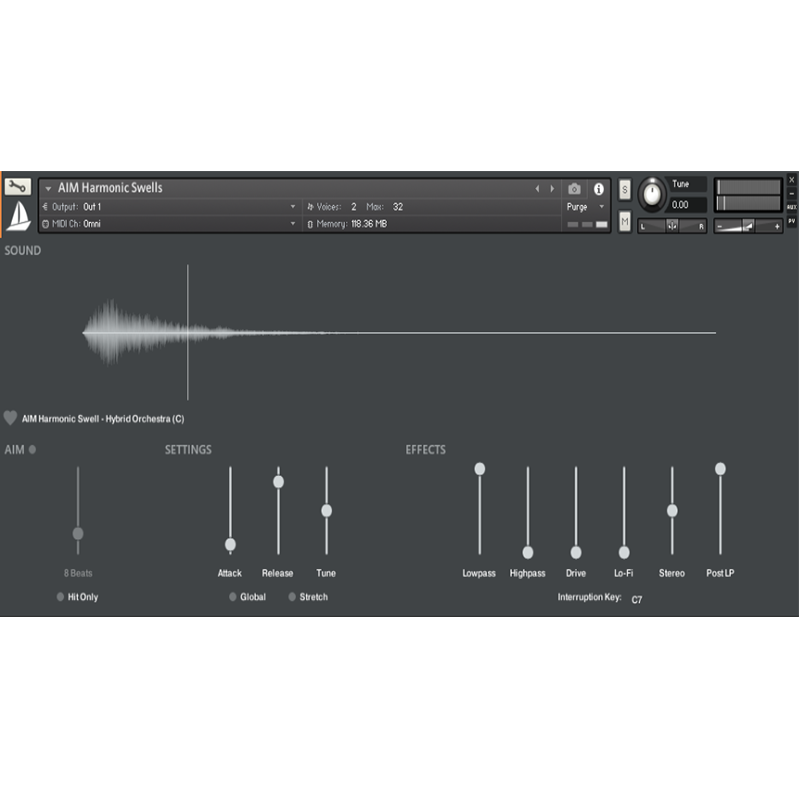This screenshot has height=800, width=800.
Task: Click the AIM Harmonic Swells instrument title
Action: (110, 188)
